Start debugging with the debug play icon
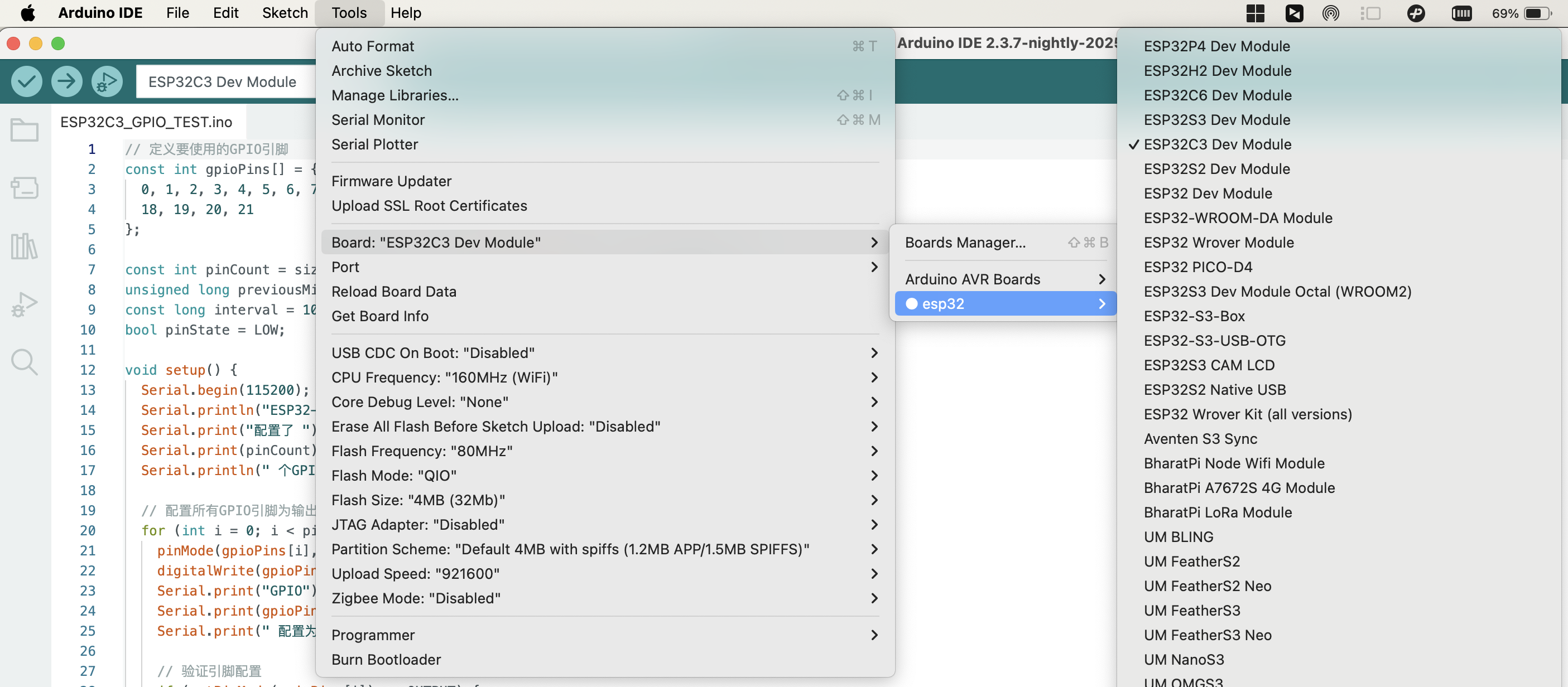1568x687 pixels. (x=107, y=81)
